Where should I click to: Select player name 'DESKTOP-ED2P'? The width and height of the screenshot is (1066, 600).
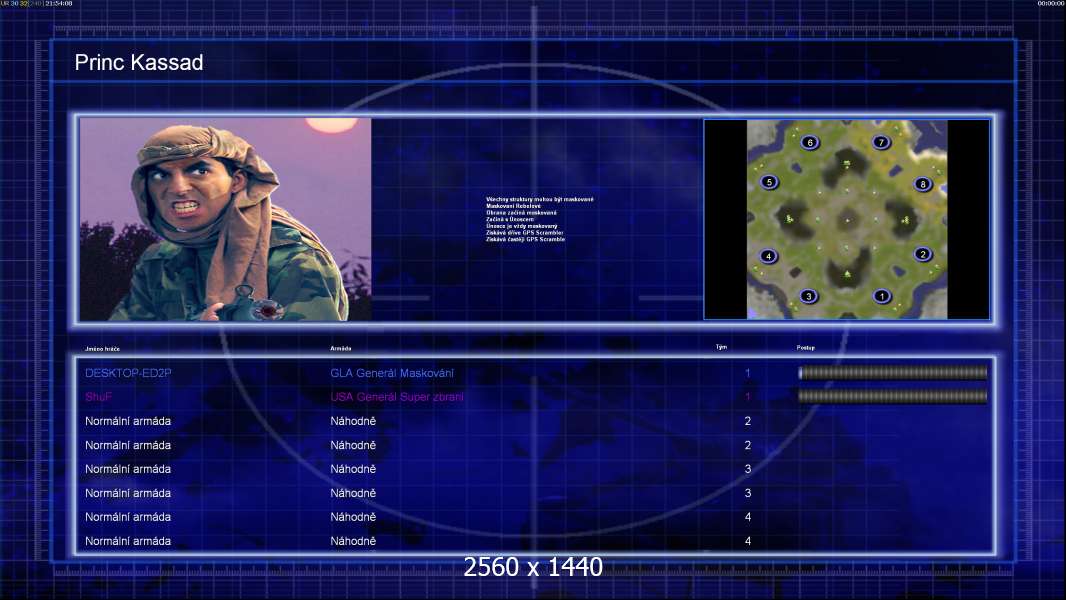point(128,373)
